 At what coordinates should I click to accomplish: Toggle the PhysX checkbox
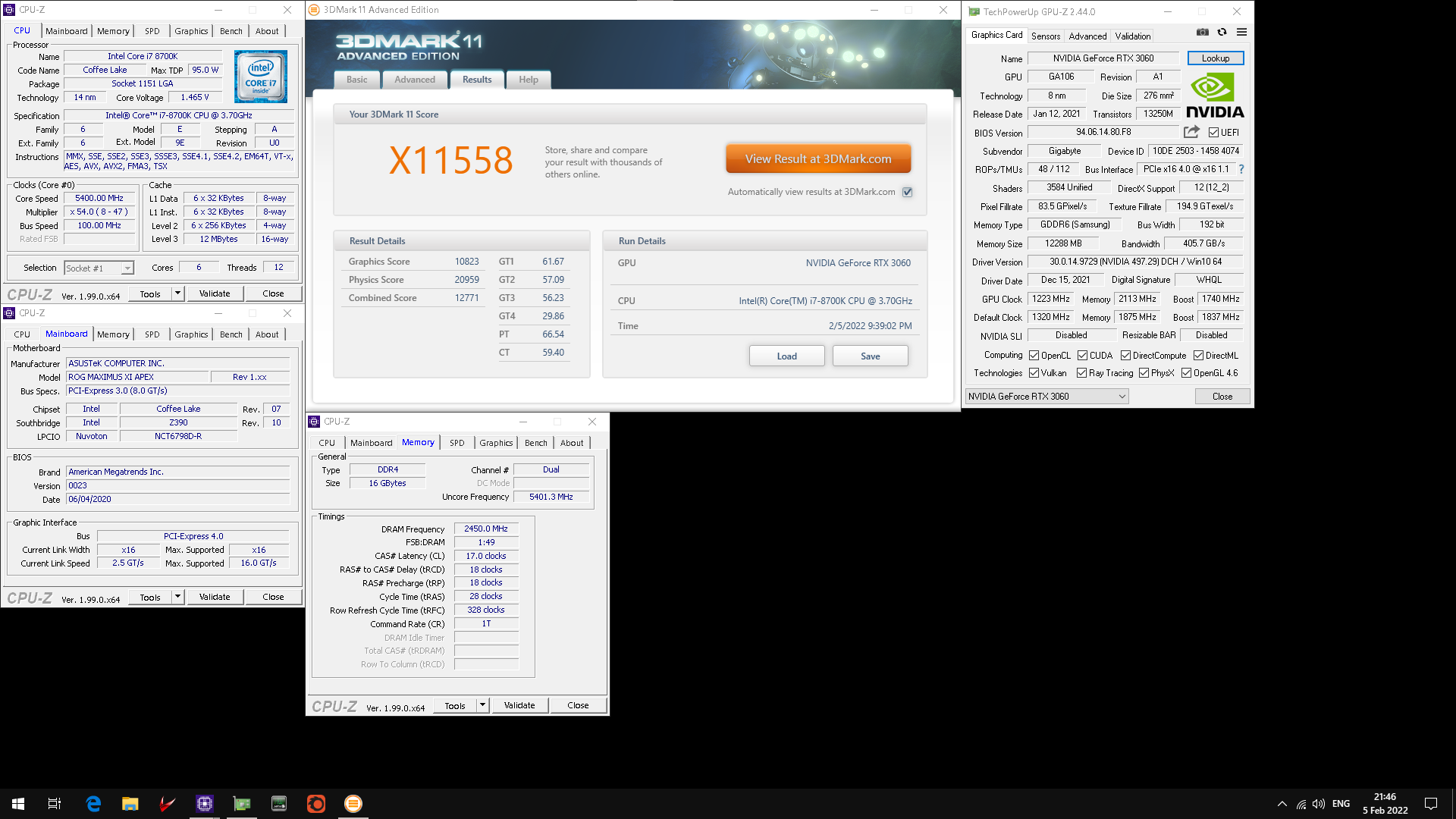coord(1144,373)
